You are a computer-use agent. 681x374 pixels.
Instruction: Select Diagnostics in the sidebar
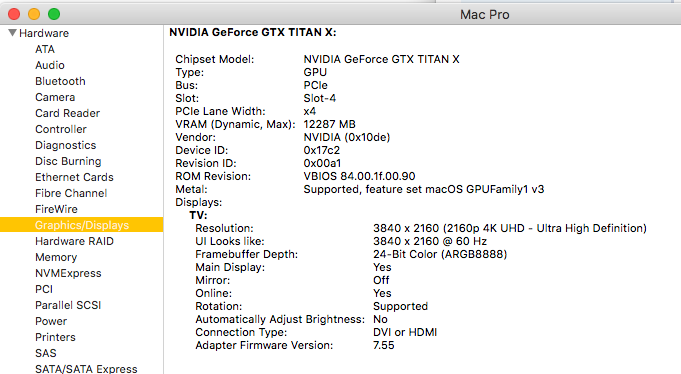point(66,145)
